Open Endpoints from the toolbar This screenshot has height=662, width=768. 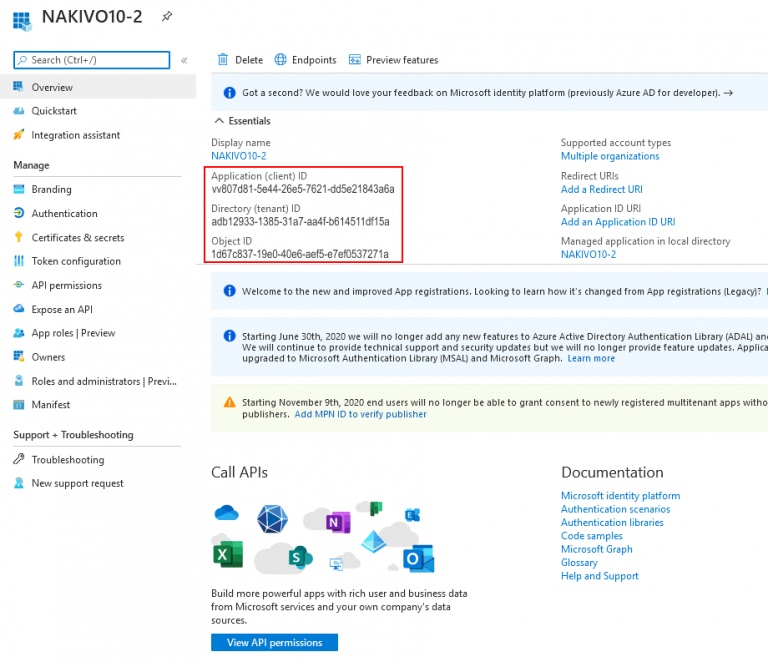(x=305, y=60)
